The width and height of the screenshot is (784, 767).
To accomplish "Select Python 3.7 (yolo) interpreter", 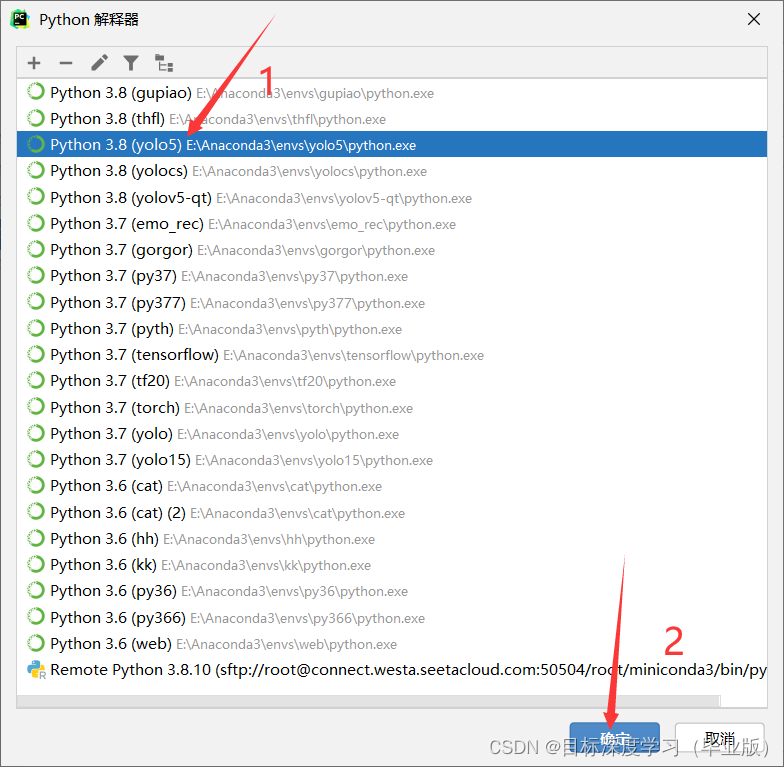I will point(392,434).
